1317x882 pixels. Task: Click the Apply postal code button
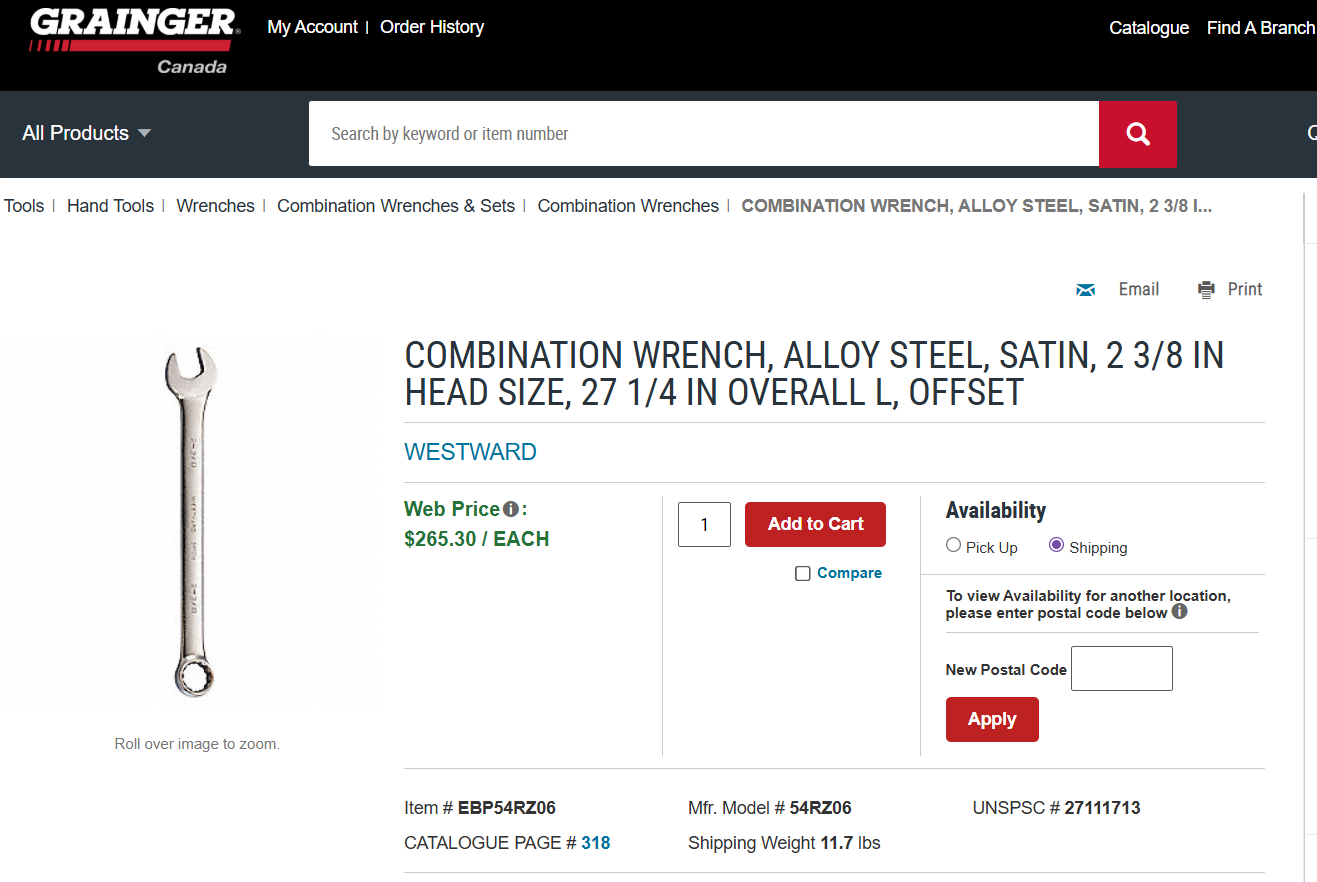point(992,719)
